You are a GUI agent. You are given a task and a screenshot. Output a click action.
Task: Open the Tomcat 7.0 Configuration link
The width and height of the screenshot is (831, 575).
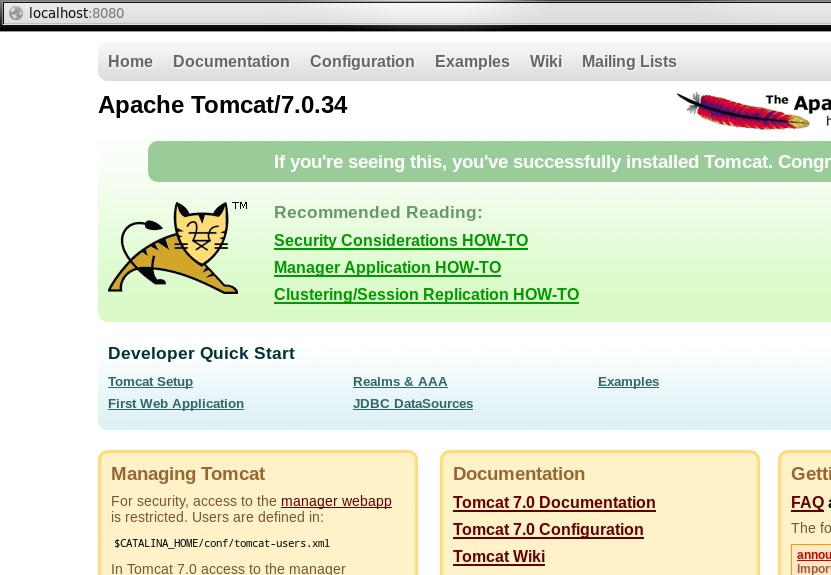tap(548, 529)
